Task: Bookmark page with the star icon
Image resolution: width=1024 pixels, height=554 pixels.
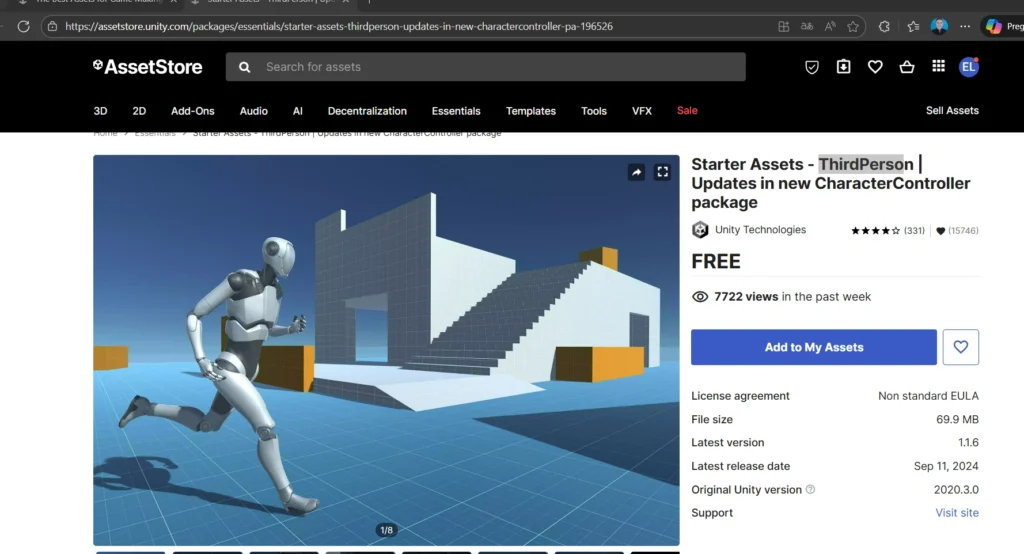Action: click(x=853, y=27)
